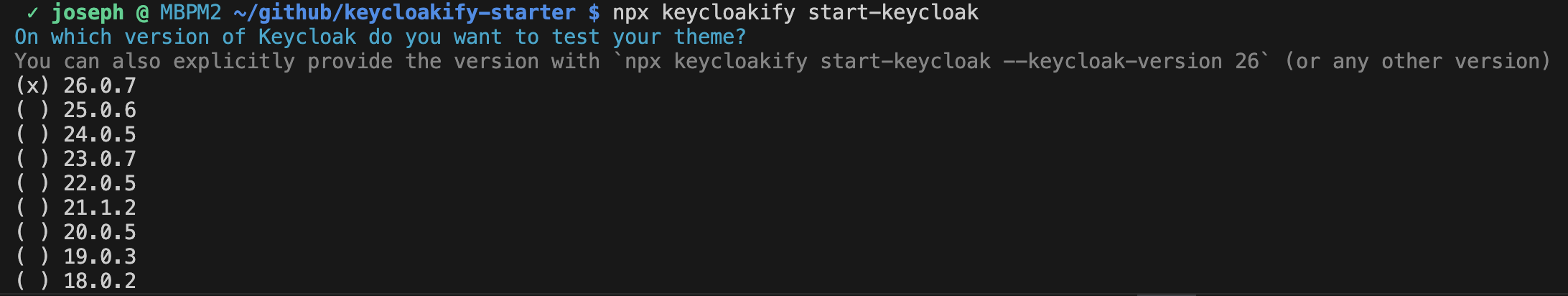Select the radio button for 23.0.7

pyautogui.click(x=32, y=159)
